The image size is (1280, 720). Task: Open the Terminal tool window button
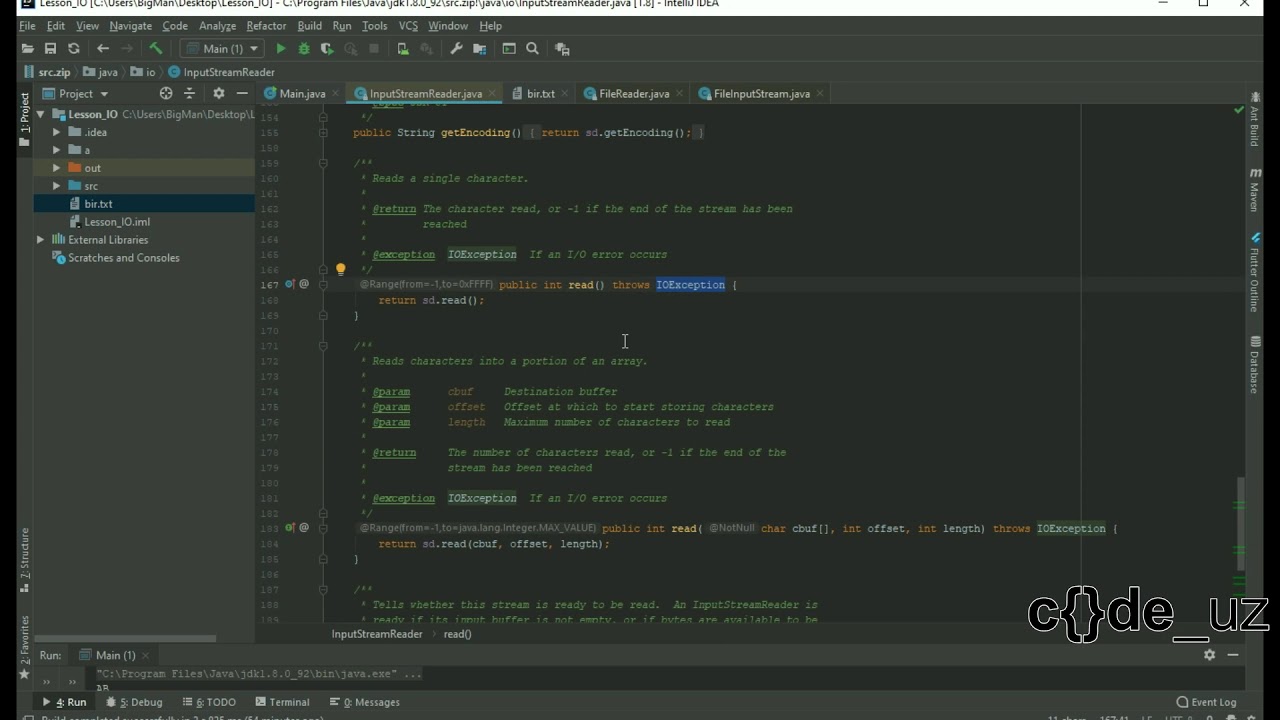pos(283,702)
